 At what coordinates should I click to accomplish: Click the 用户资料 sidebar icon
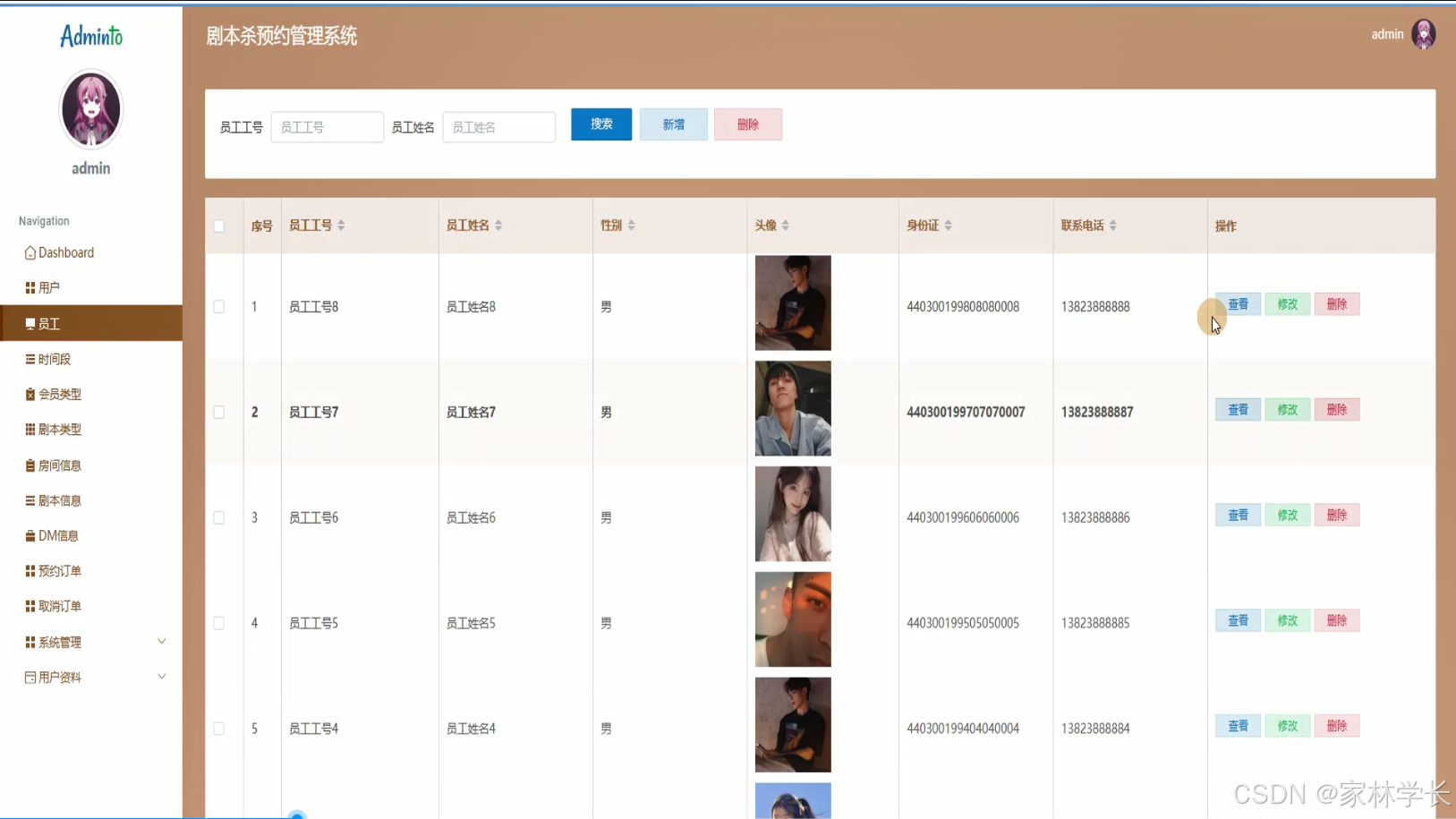coord(30,678)
